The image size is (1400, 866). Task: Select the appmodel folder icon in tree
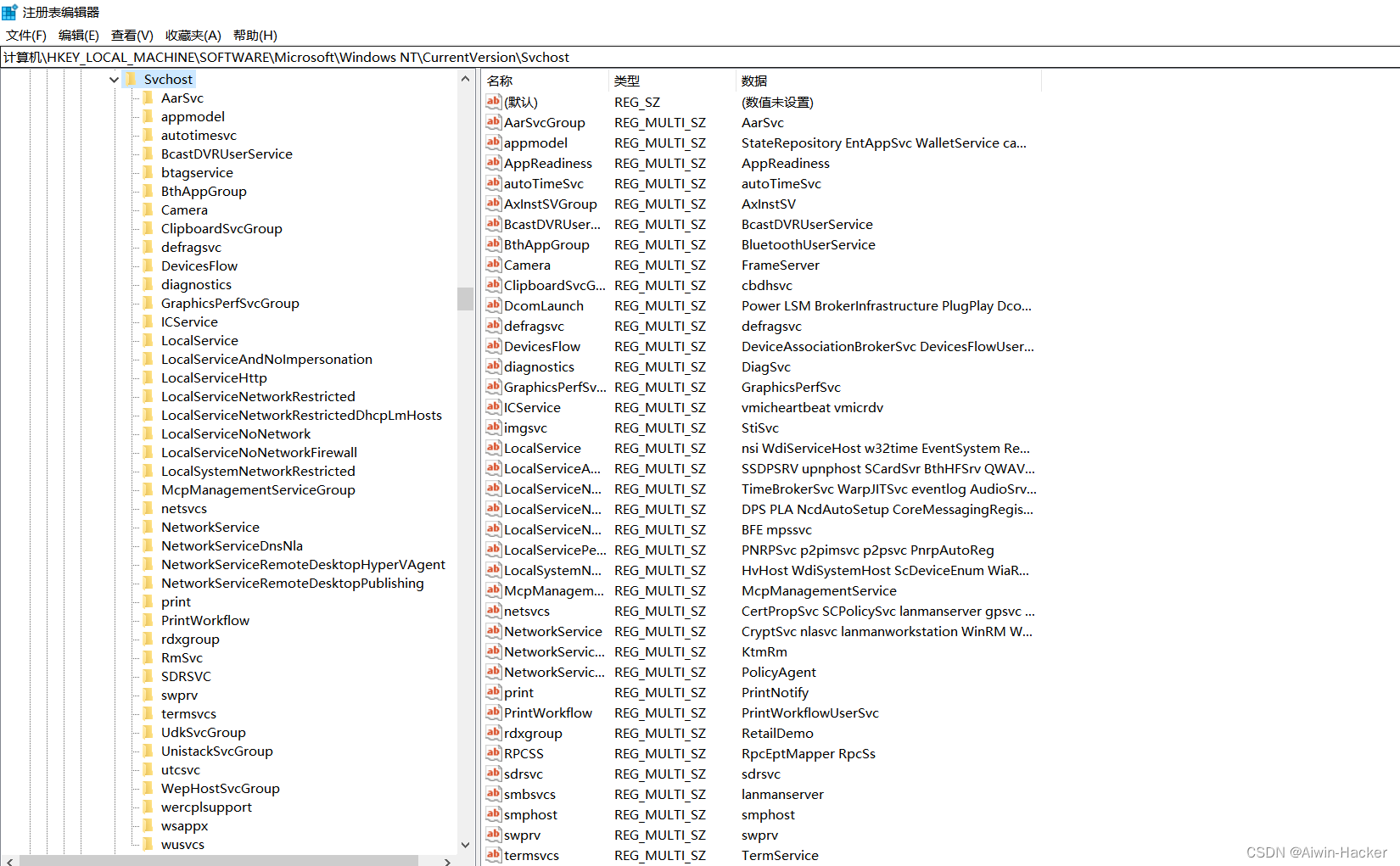point(149,116)
